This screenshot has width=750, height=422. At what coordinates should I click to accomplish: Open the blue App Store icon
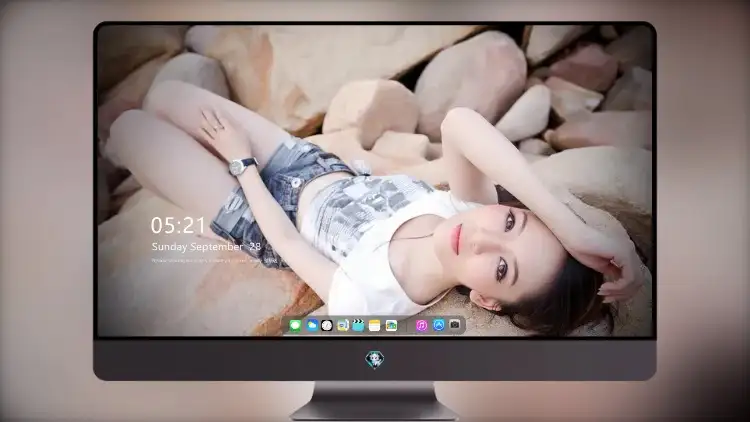pyautogui.click(x=439, y=325)
